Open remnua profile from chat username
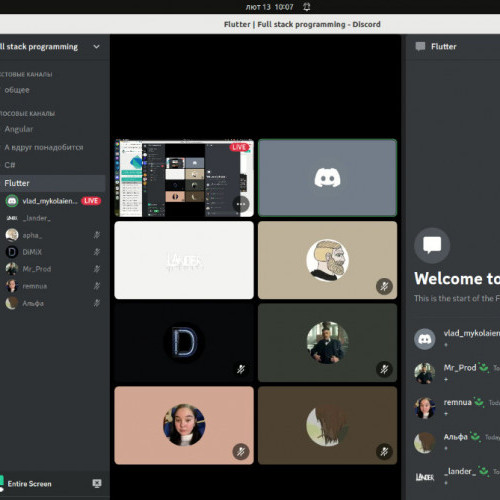The height and width of the screenshot is (500, 500). (457, 402)
